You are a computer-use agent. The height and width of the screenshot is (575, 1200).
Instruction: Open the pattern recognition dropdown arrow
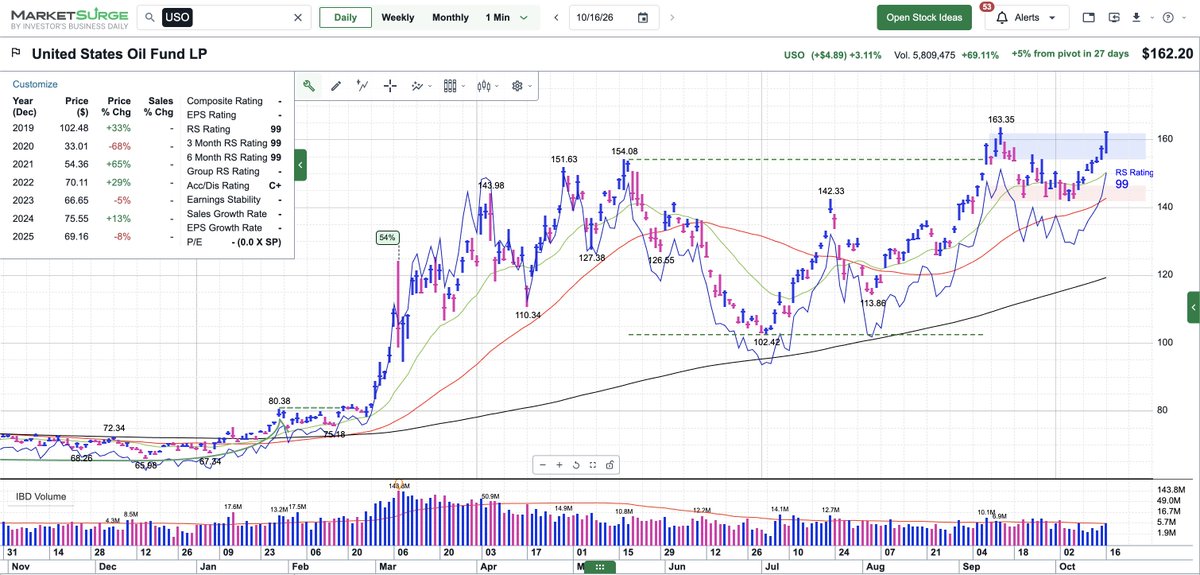click(430, 87)
